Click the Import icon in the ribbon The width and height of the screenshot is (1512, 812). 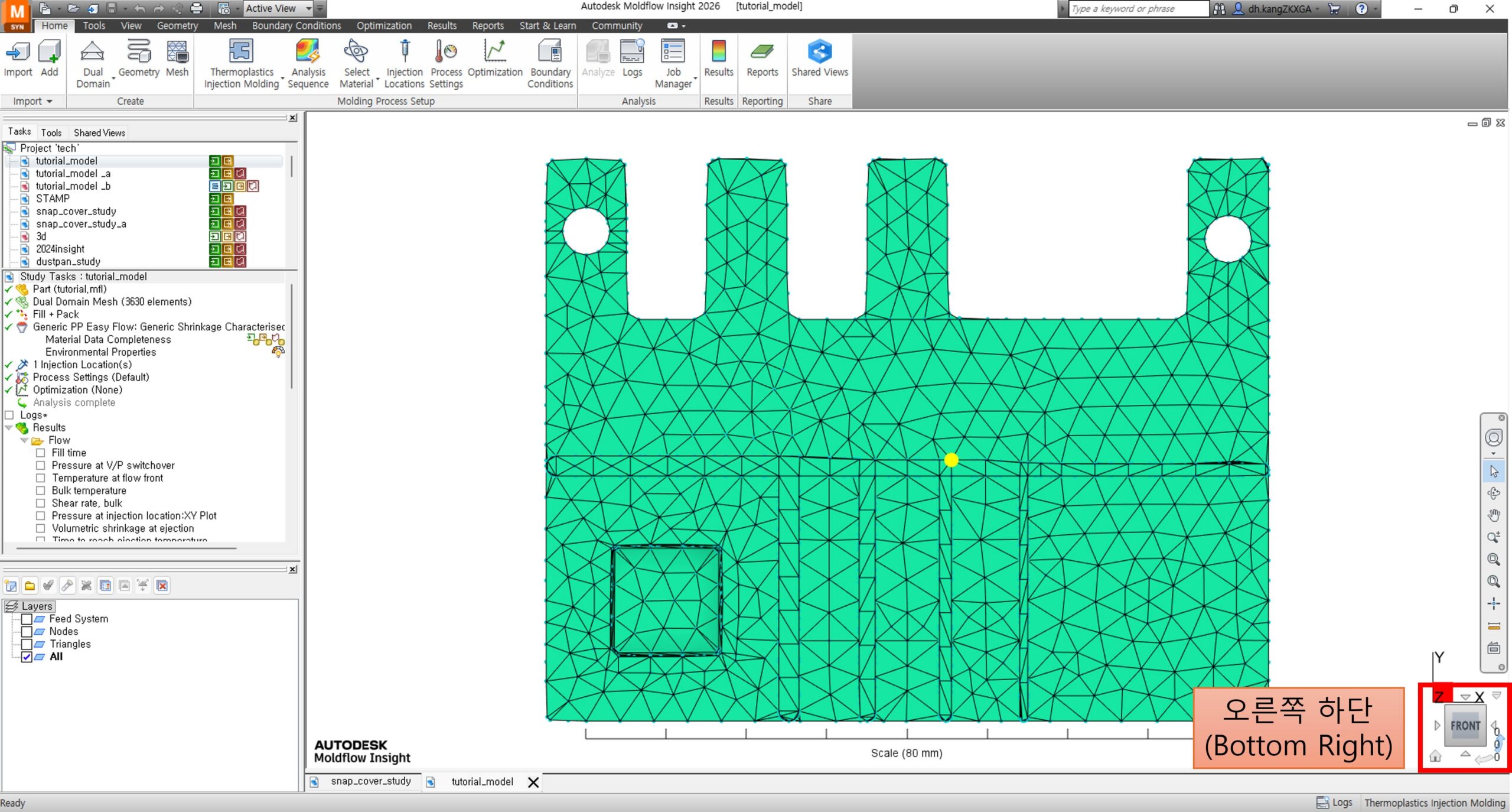click(x=18, y=52)
